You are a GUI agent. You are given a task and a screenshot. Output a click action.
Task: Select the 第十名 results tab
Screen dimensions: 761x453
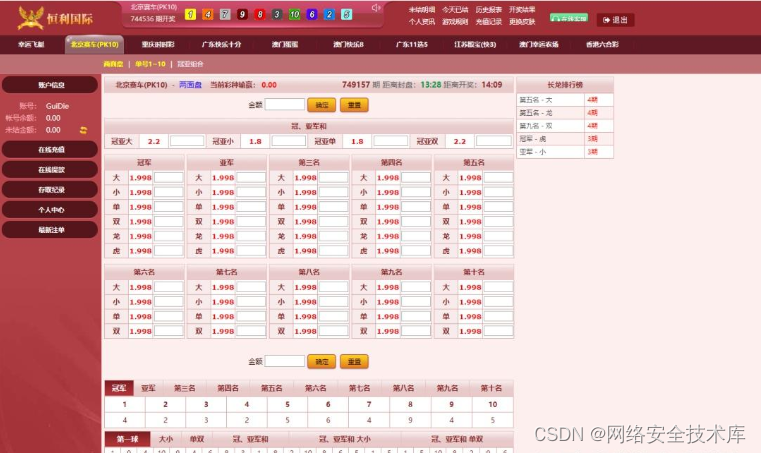point(491,388)
